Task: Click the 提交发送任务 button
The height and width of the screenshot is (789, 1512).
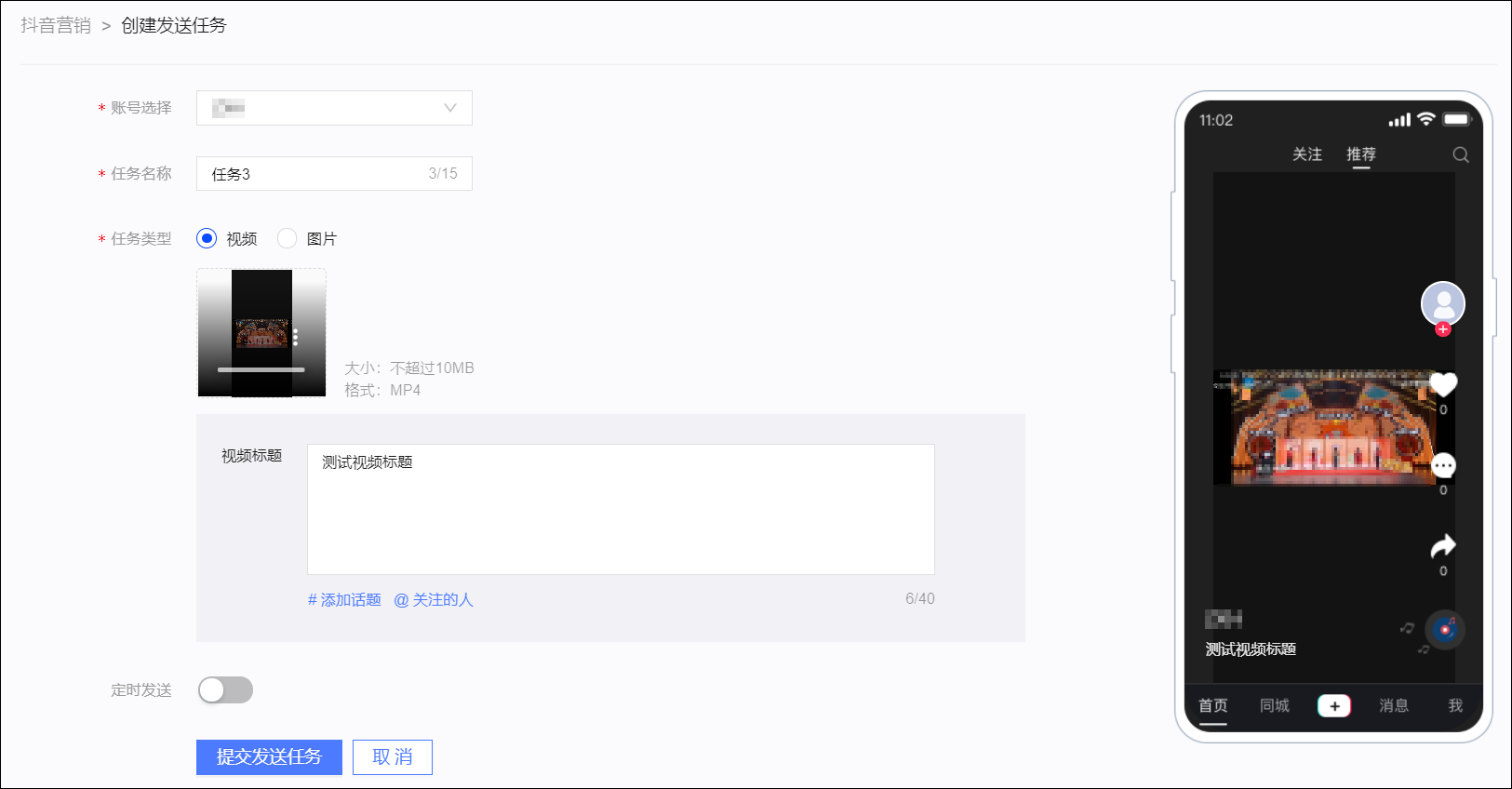Action: [269, 757]
